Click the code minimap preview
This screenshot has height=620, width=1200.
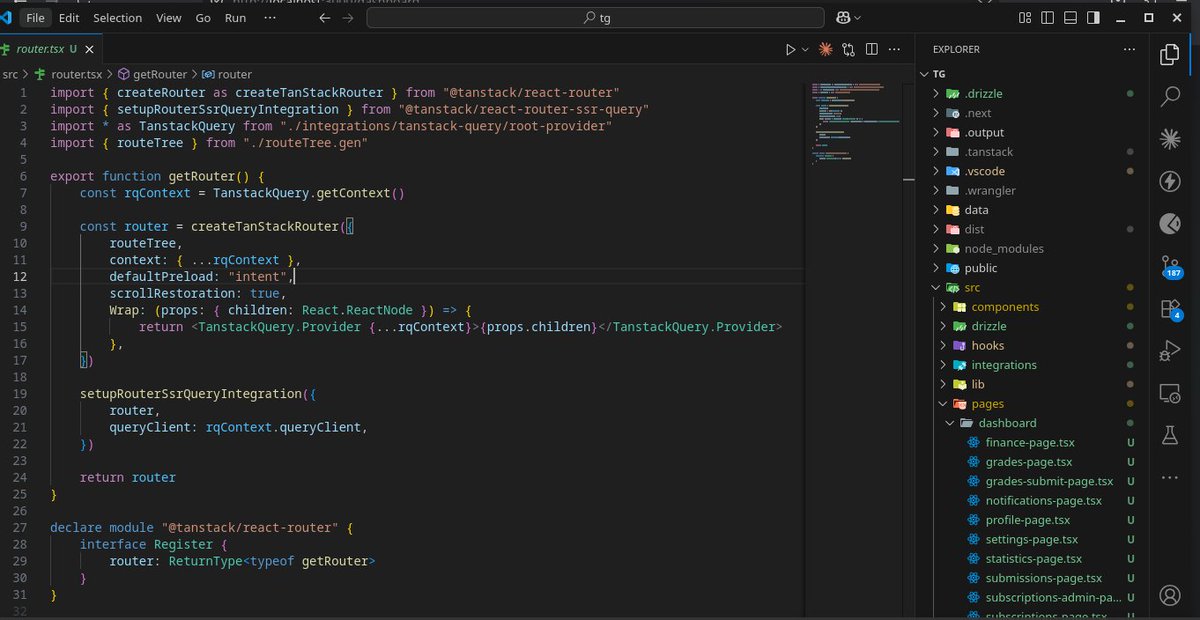(x=855, y=125)
